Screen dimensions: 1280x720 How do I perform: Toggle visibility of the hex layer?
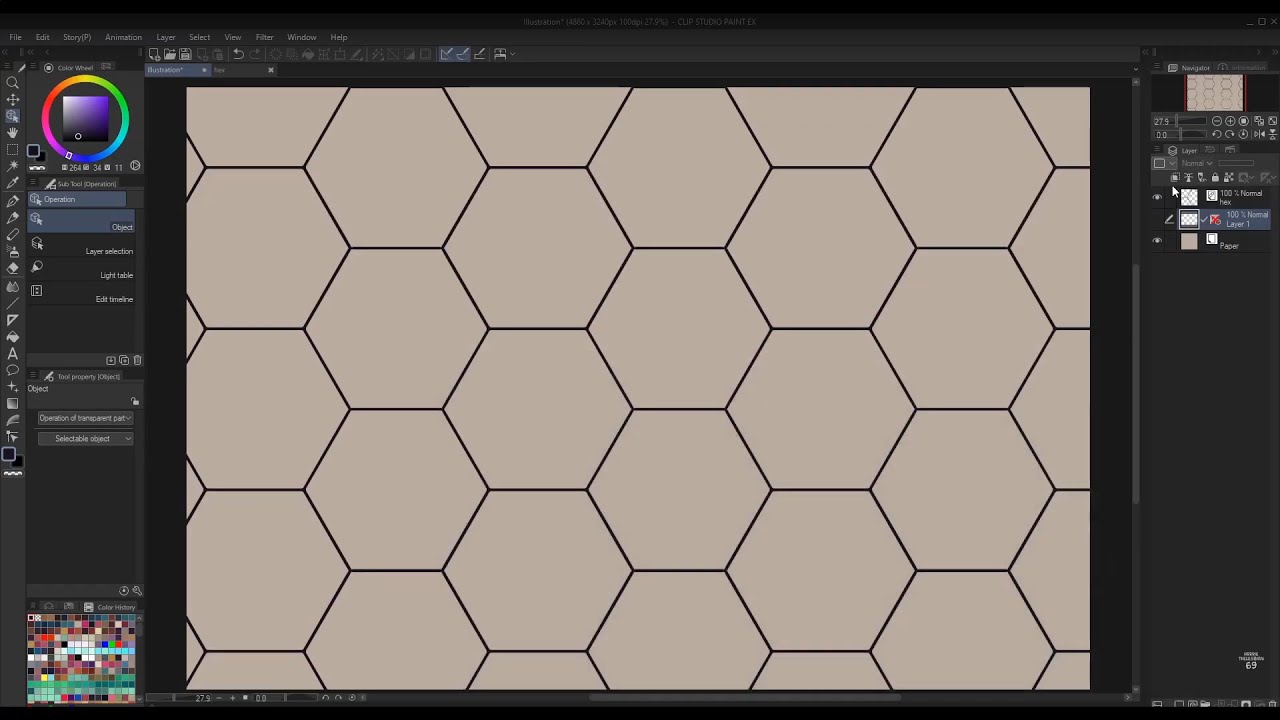(x=1158, y=197)
